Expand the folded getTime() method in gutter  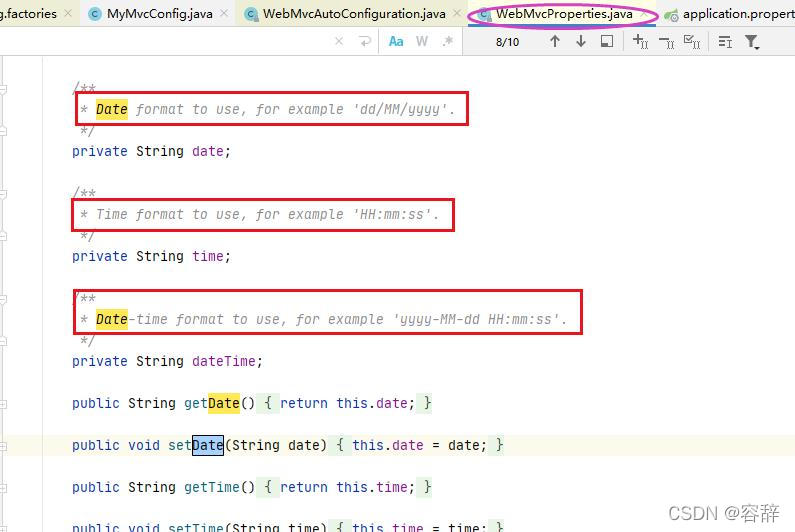pos(3,488)
